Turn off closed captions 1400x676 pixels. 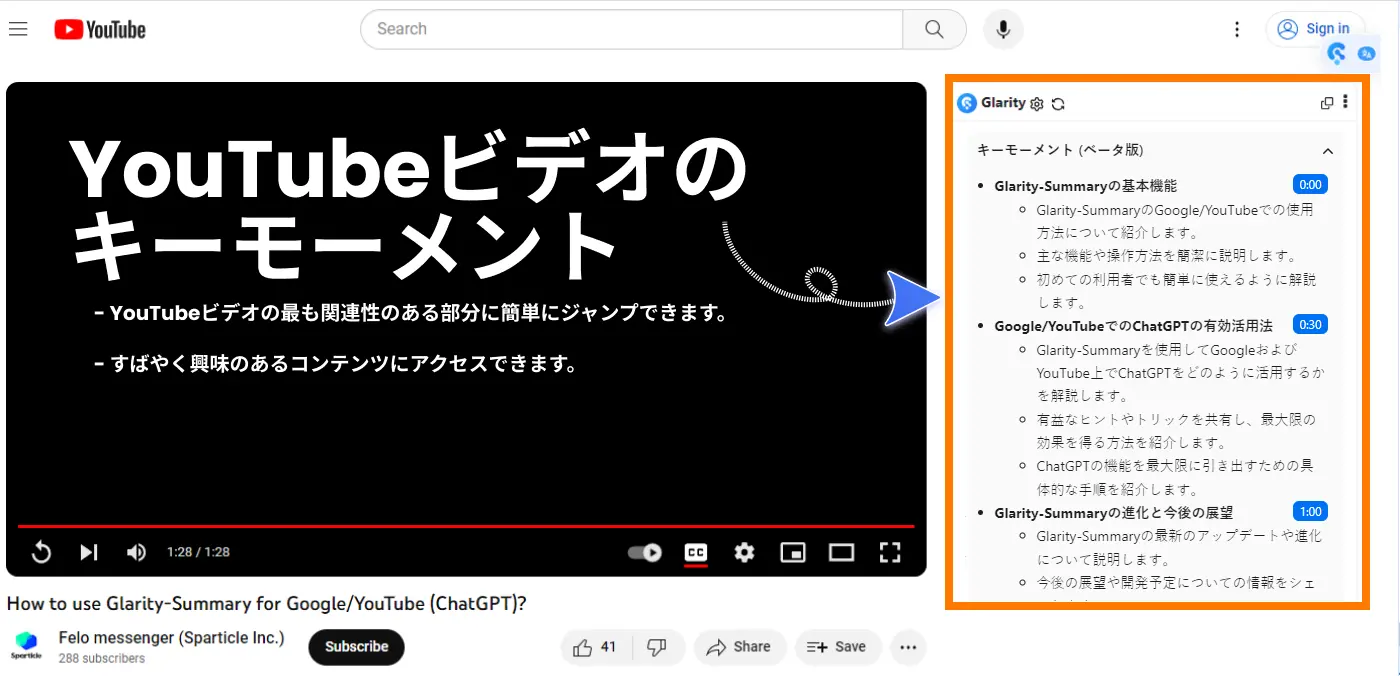(696, 552)
